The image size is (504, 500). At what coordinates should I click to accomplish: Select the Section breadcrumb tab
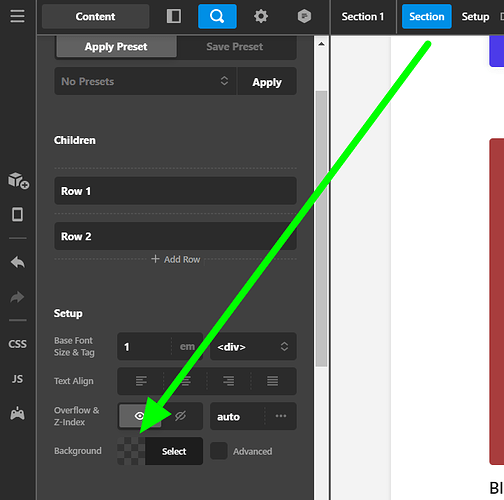(427, 16)
